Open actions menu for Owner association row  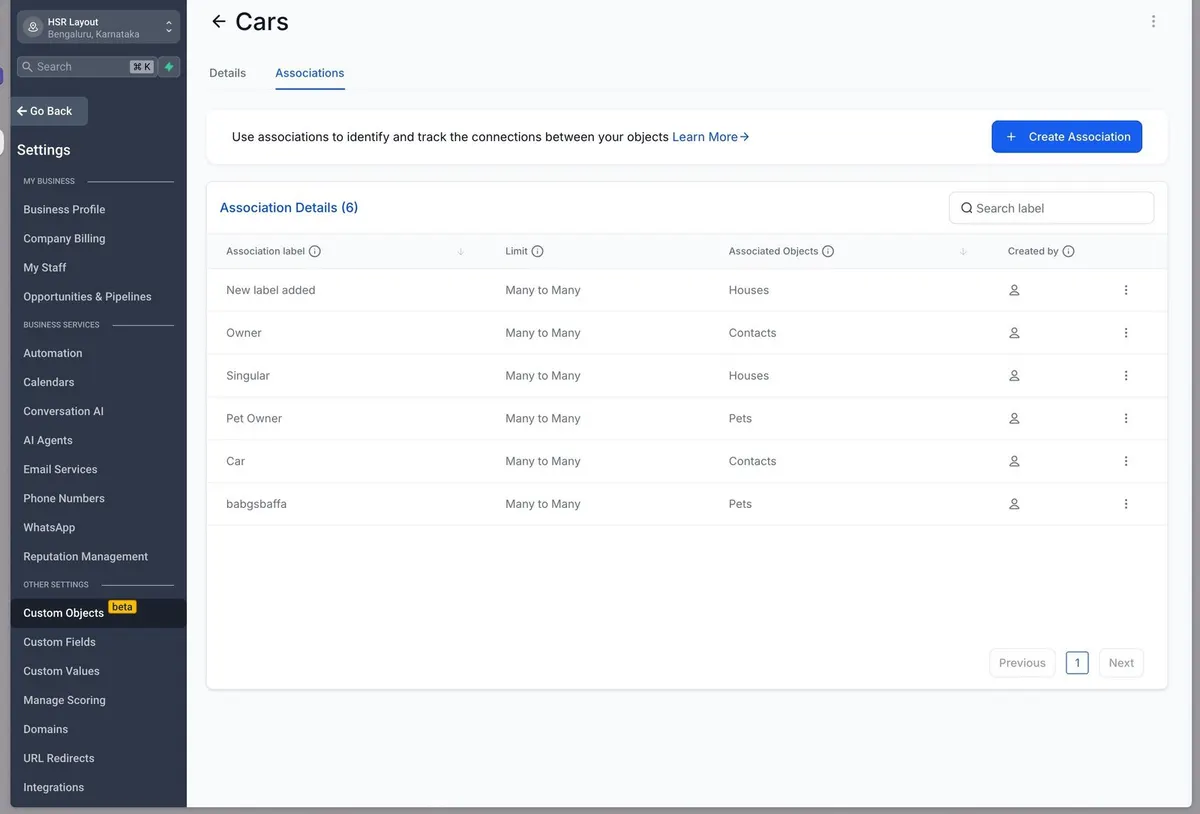point(1126,333)
